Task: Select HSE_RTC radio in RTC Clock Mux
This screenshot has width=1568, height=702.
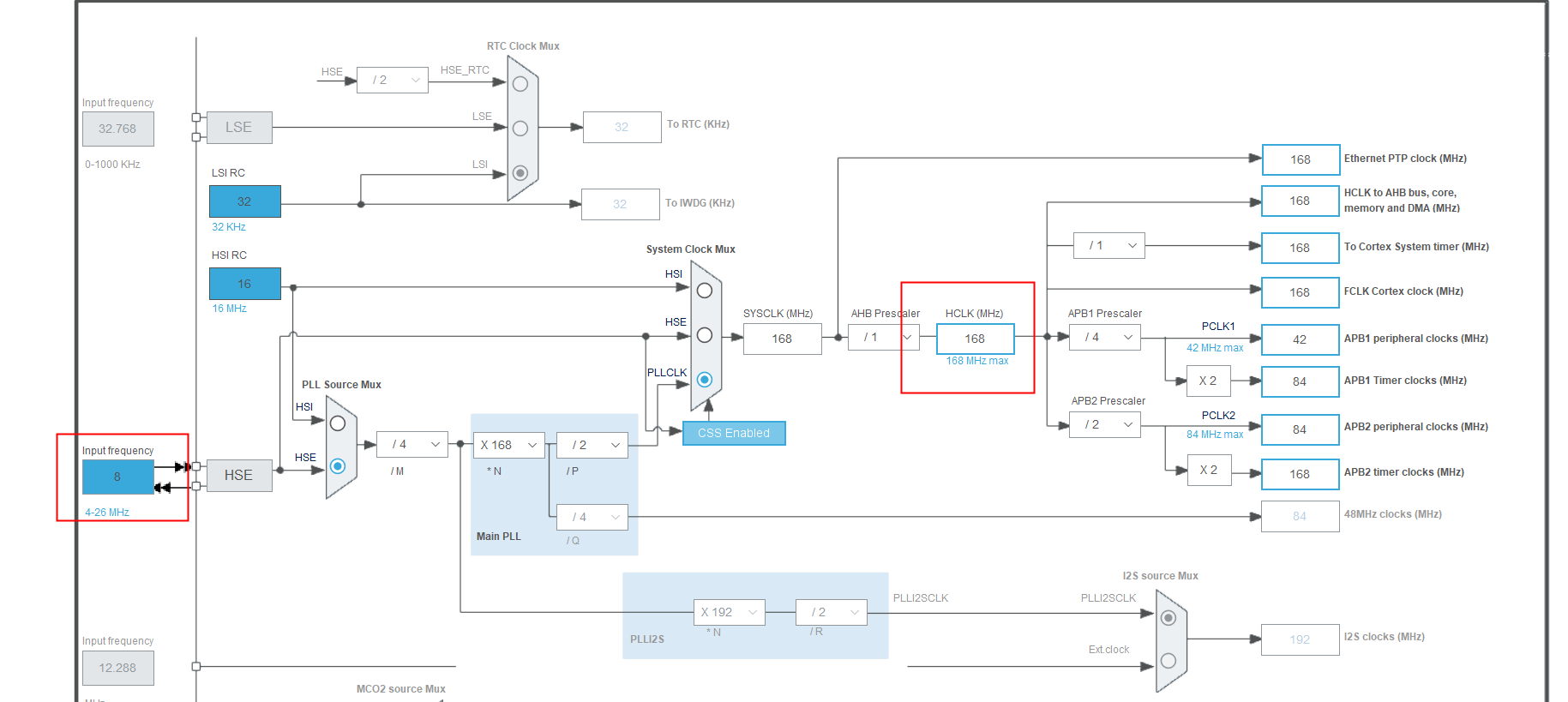Action: coord(520,84)
